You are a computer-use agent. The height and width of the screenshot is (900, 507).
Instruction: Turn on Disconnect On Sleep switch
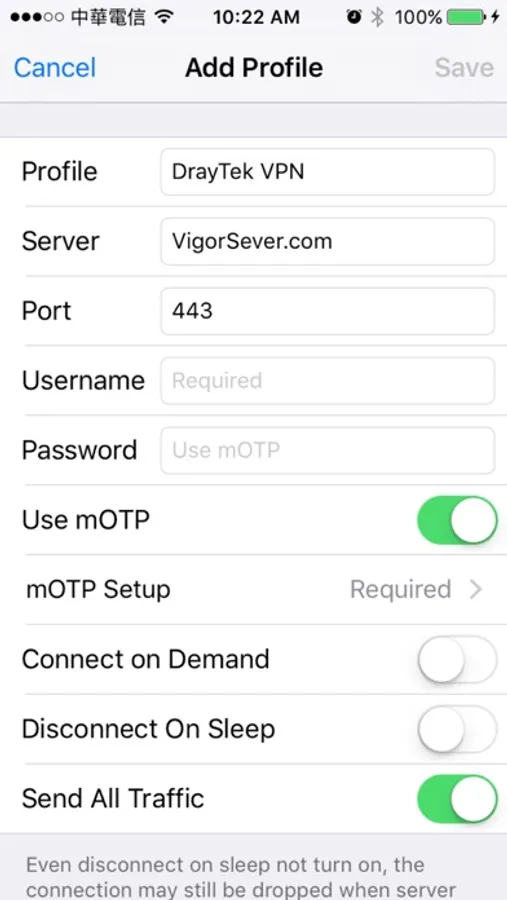(x=457, y=729)
